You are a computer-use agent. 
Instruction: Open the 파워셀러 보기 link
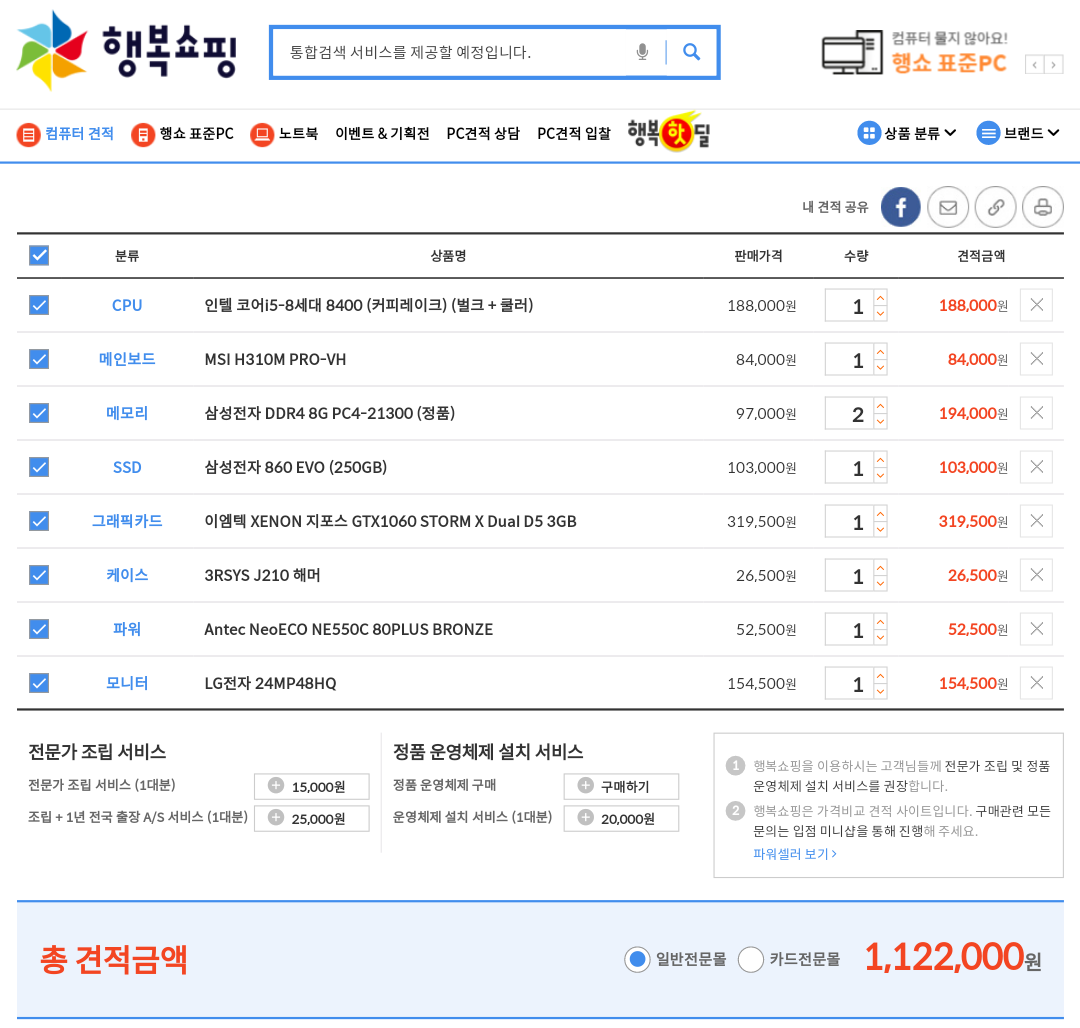(x=795, y=854)
